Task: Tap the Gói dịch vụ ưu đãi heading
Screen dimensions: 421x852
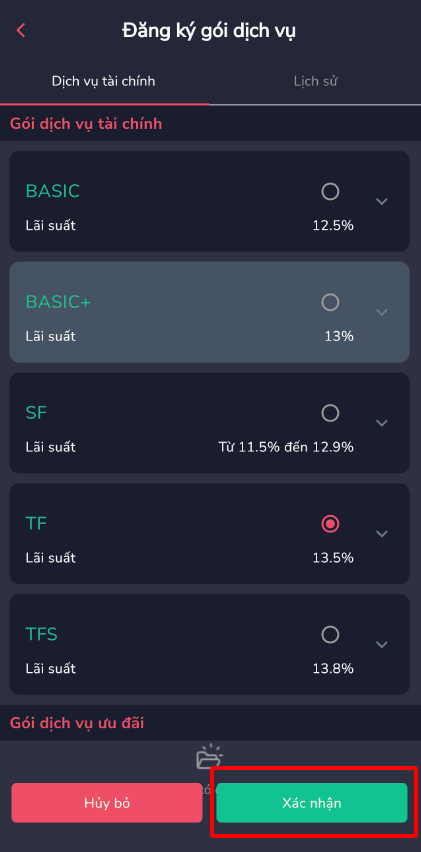Action: click(77, 723)
